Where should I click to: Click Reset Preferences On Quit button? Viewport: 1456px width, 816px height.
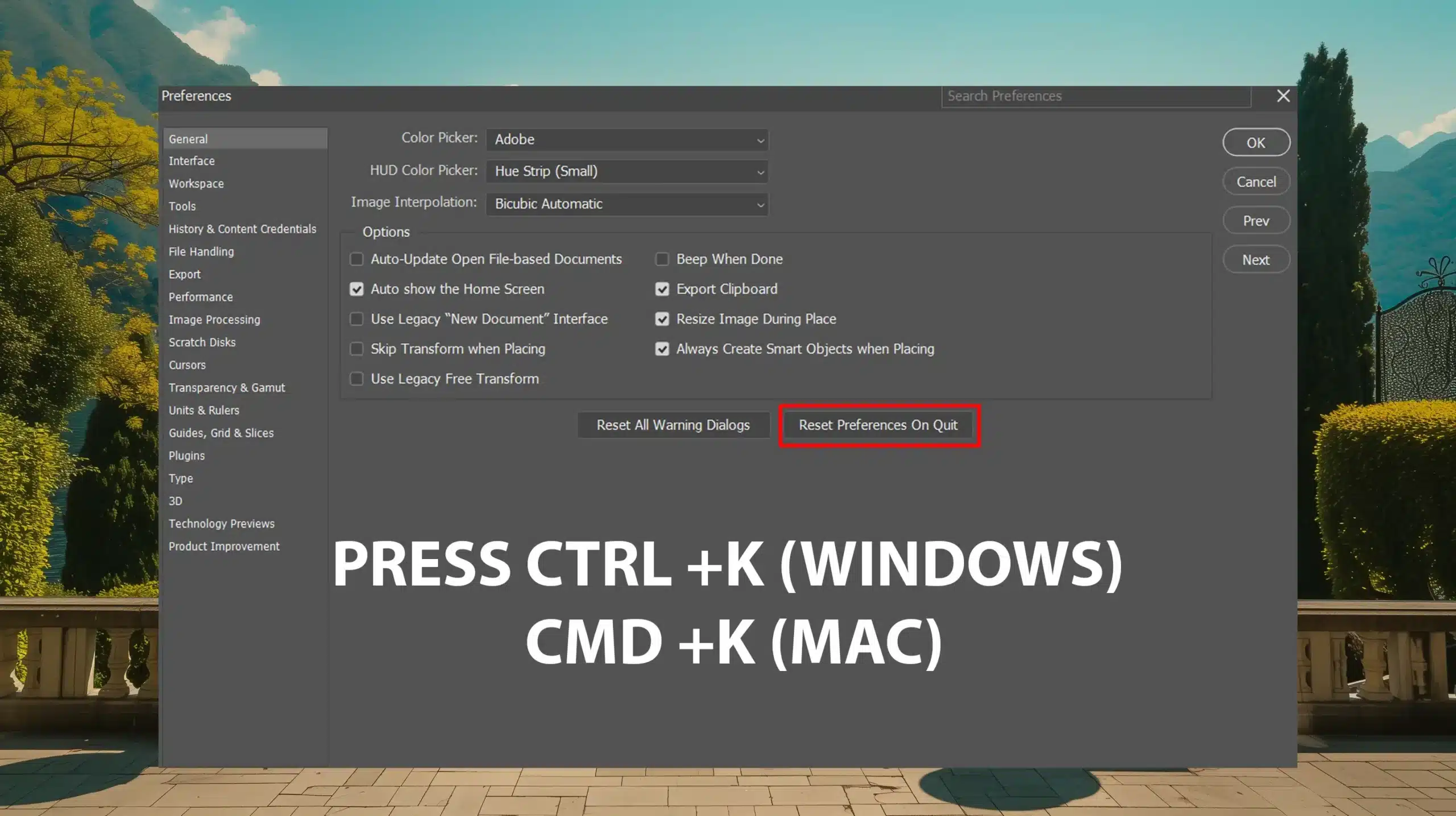878,424
